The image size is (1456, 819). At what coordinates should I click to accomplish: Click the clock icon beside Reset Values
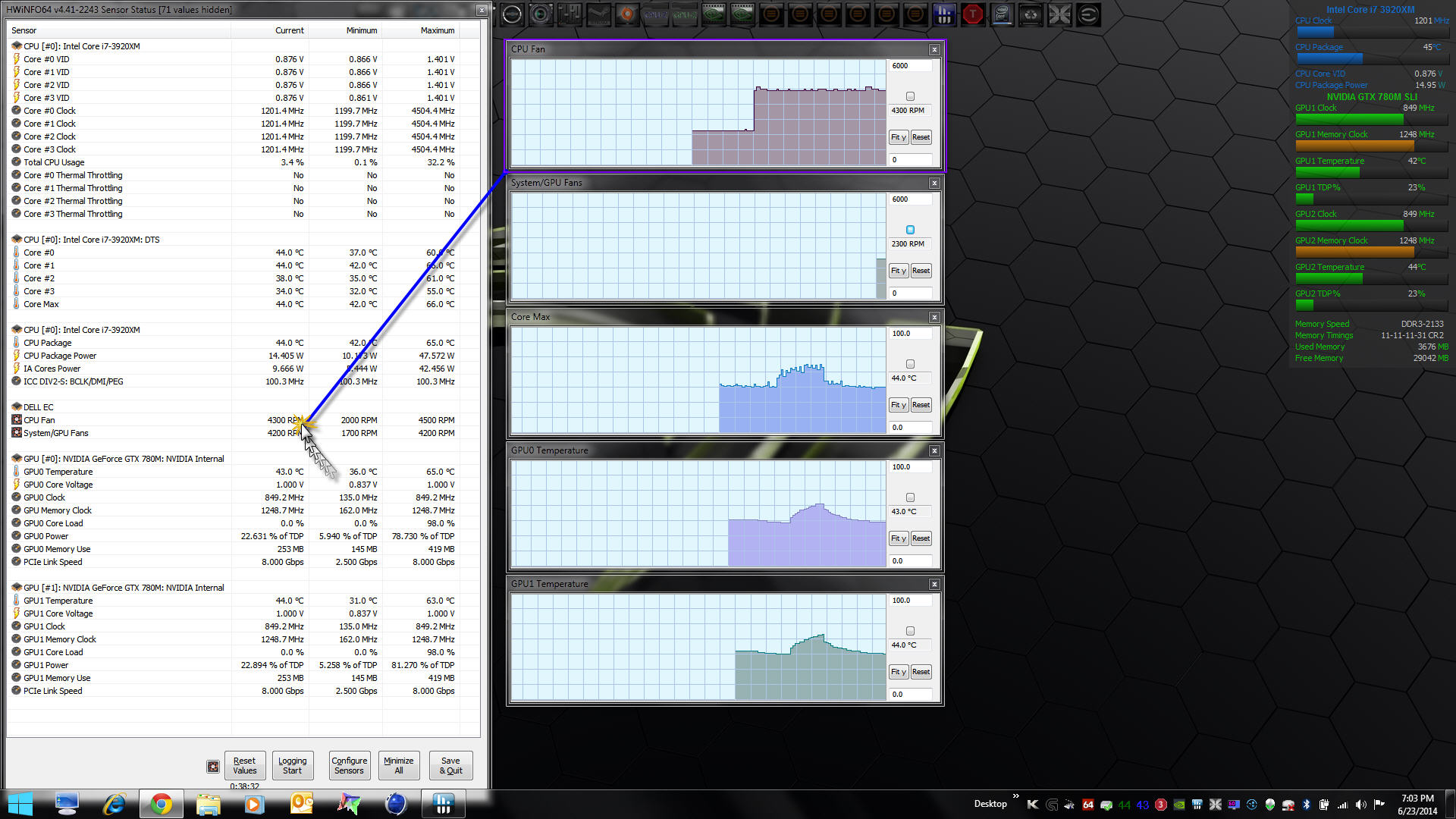[213, 767]
